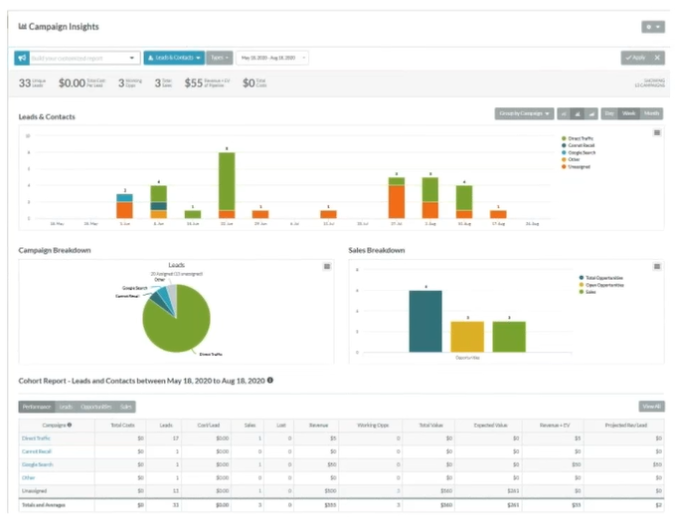The image size is (675, 525).
Task: Open the Sales Breakdown chart menu icon
Action: pos(656,266)
